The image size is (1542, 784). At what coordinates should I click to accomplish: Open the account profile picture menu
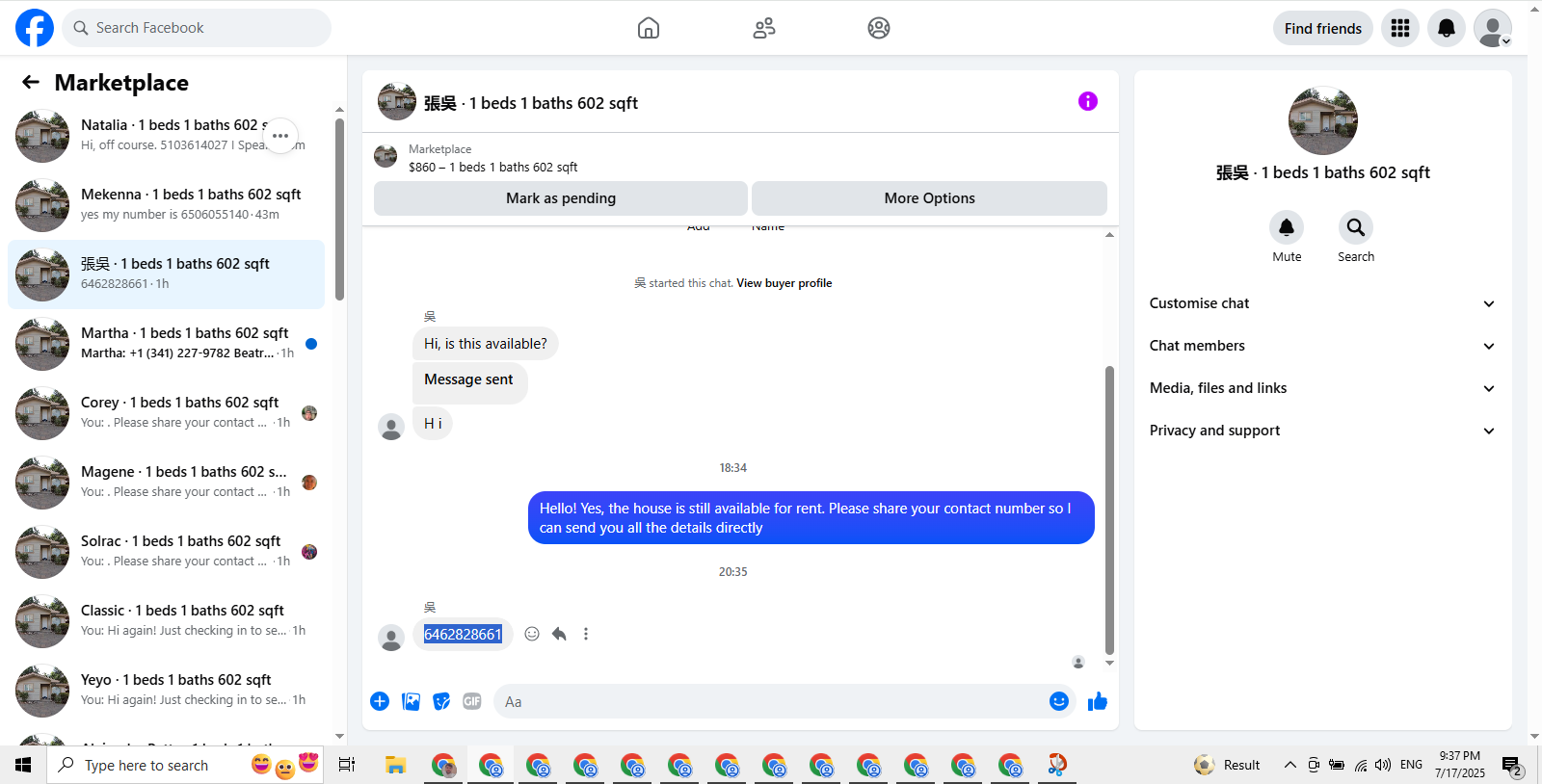(1493, 28)
